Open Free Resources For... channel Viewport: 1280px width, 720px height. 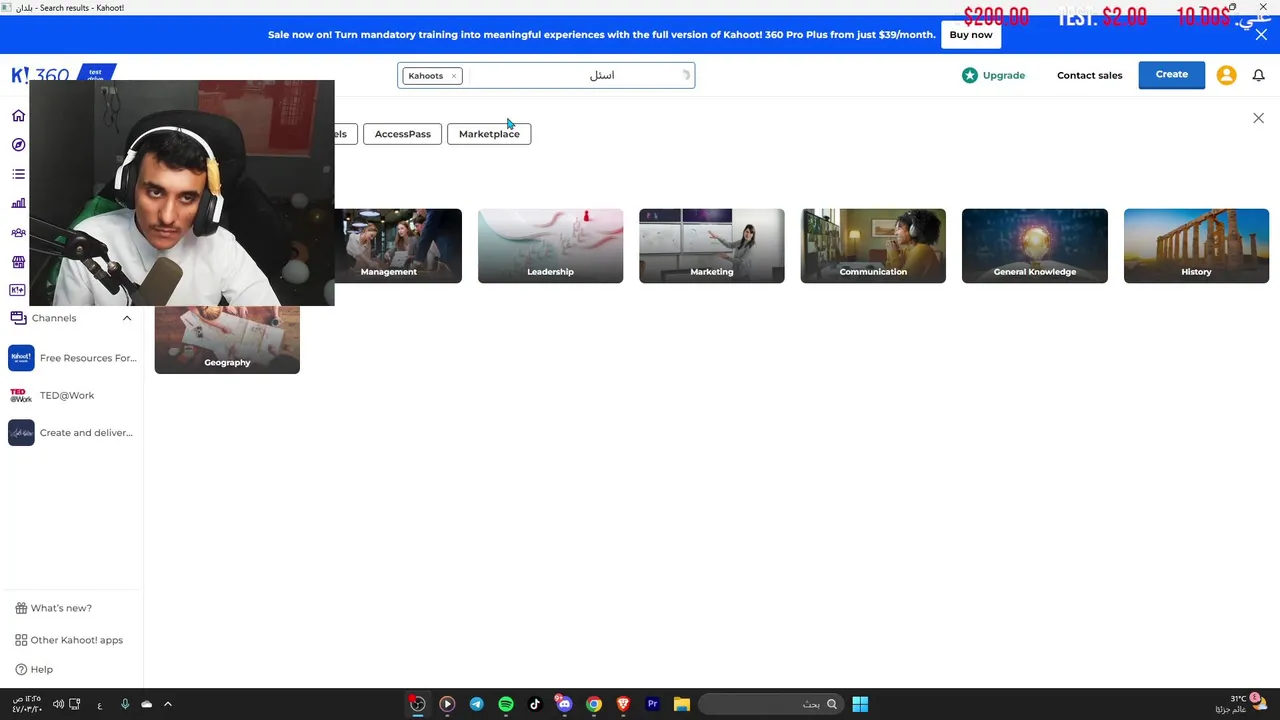71,358
